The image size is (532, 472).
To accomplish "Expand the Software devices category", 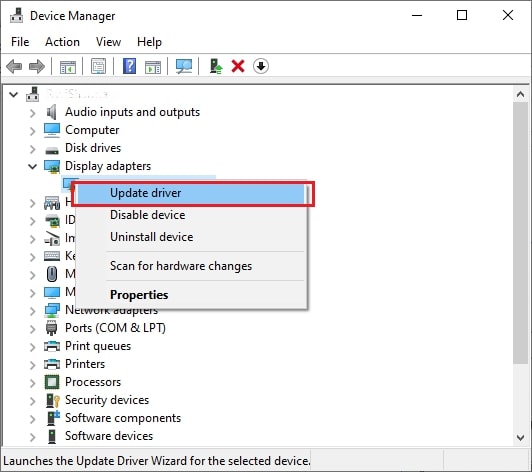I will click(32, 437).
